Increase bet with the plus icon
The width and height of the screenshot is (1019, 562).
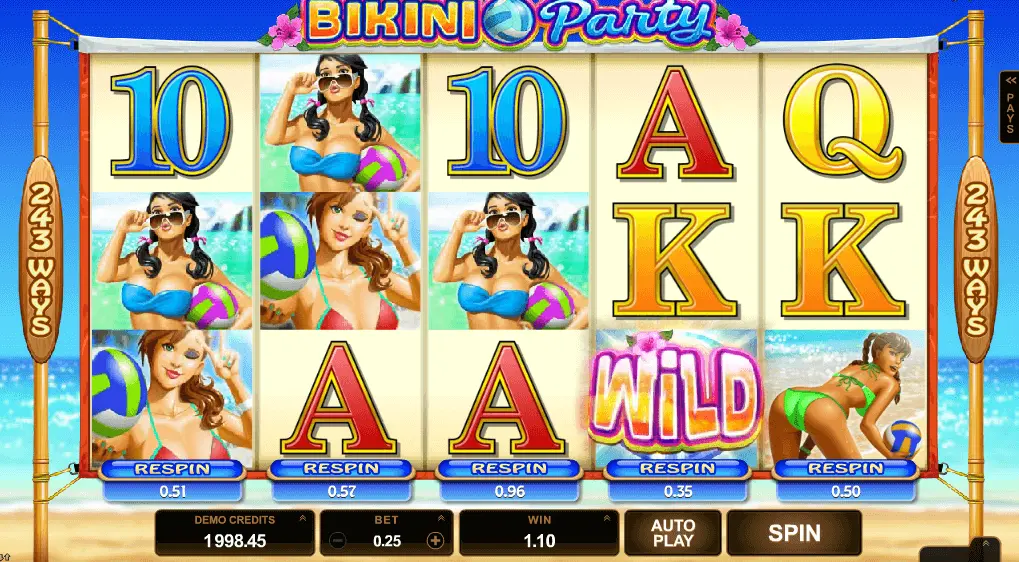click(x=435, y=540)
